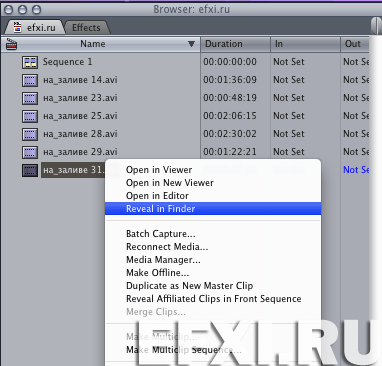382x366 pixels.
Task: Click In value Not Set for на_заливе 25.avi
Action: (289, 116)
